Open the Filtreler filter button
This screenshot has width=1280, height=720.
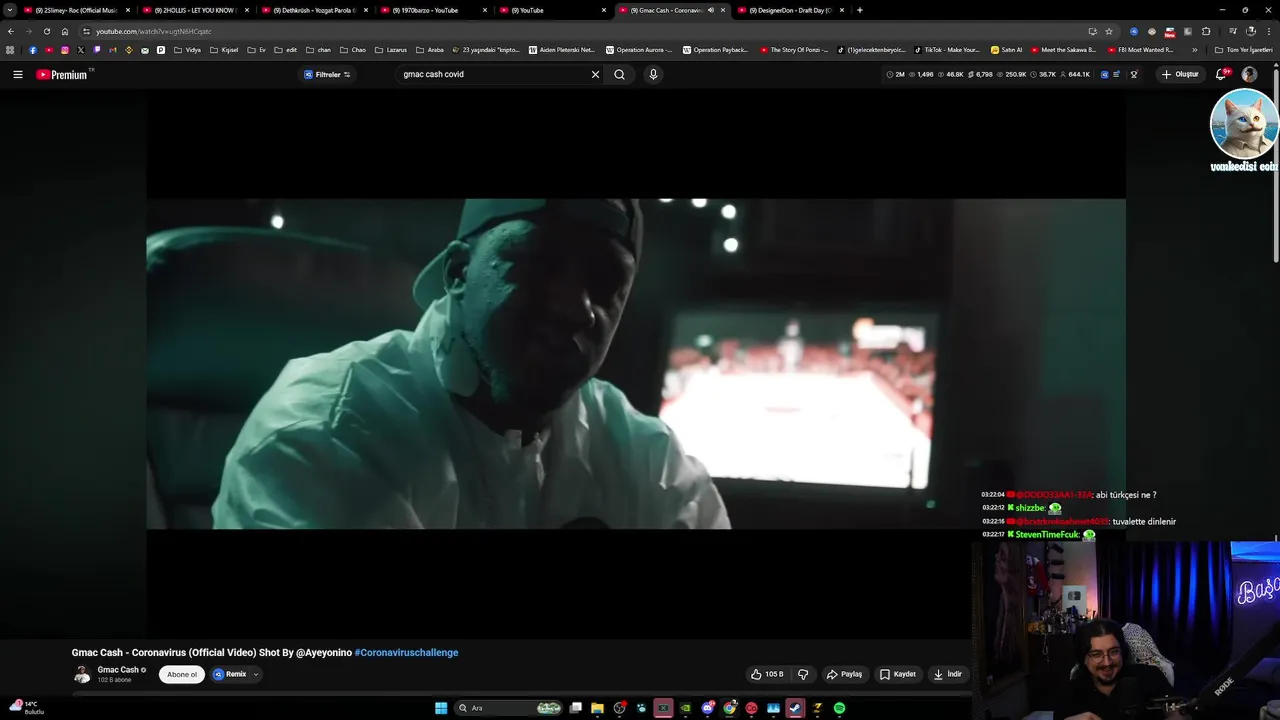[327, 74]
